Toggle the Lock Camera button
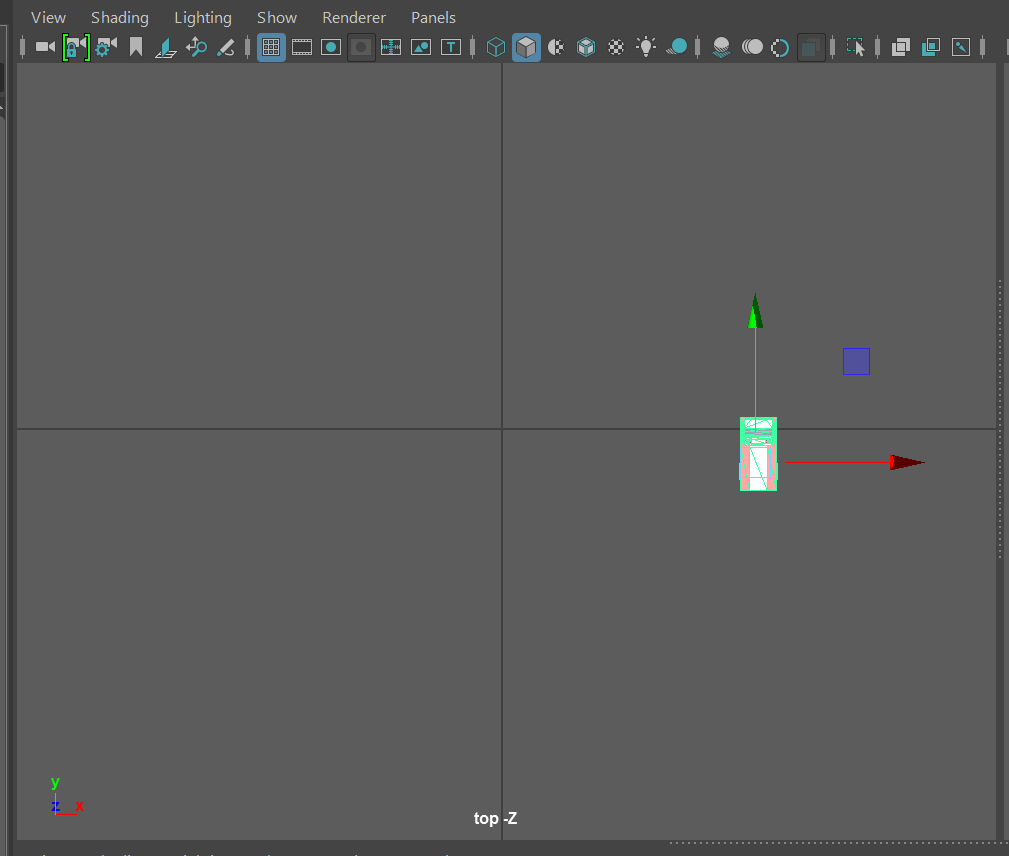This screenshot has height=856, width=1009. pos(76,47)
